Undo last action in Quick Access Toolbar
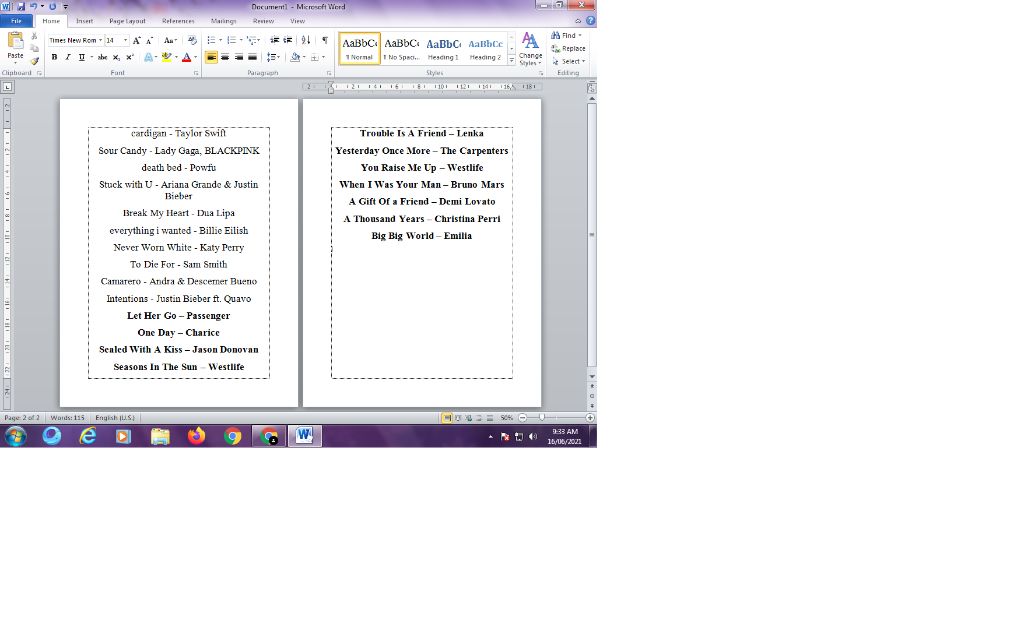Screen dimensions: 1024x627 (33, 7)
